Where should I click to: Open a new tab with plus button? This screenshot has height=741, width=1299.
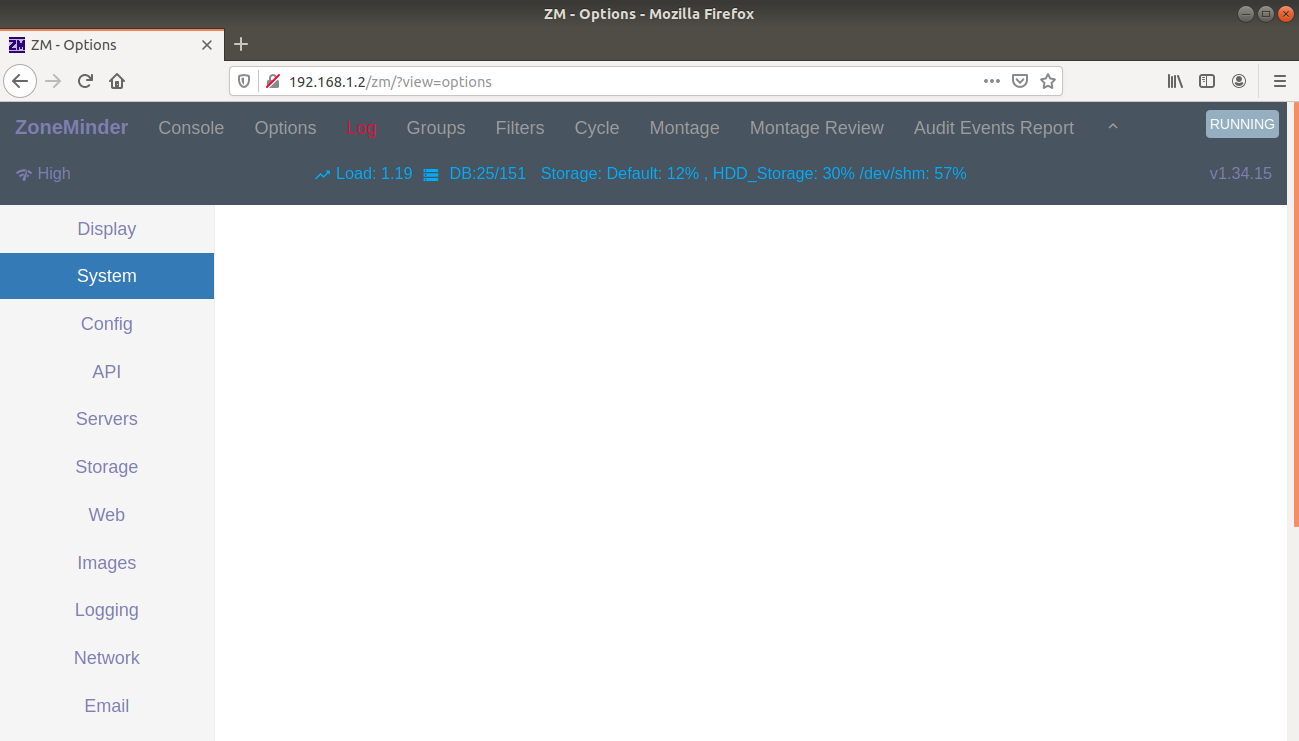(241, 44)
